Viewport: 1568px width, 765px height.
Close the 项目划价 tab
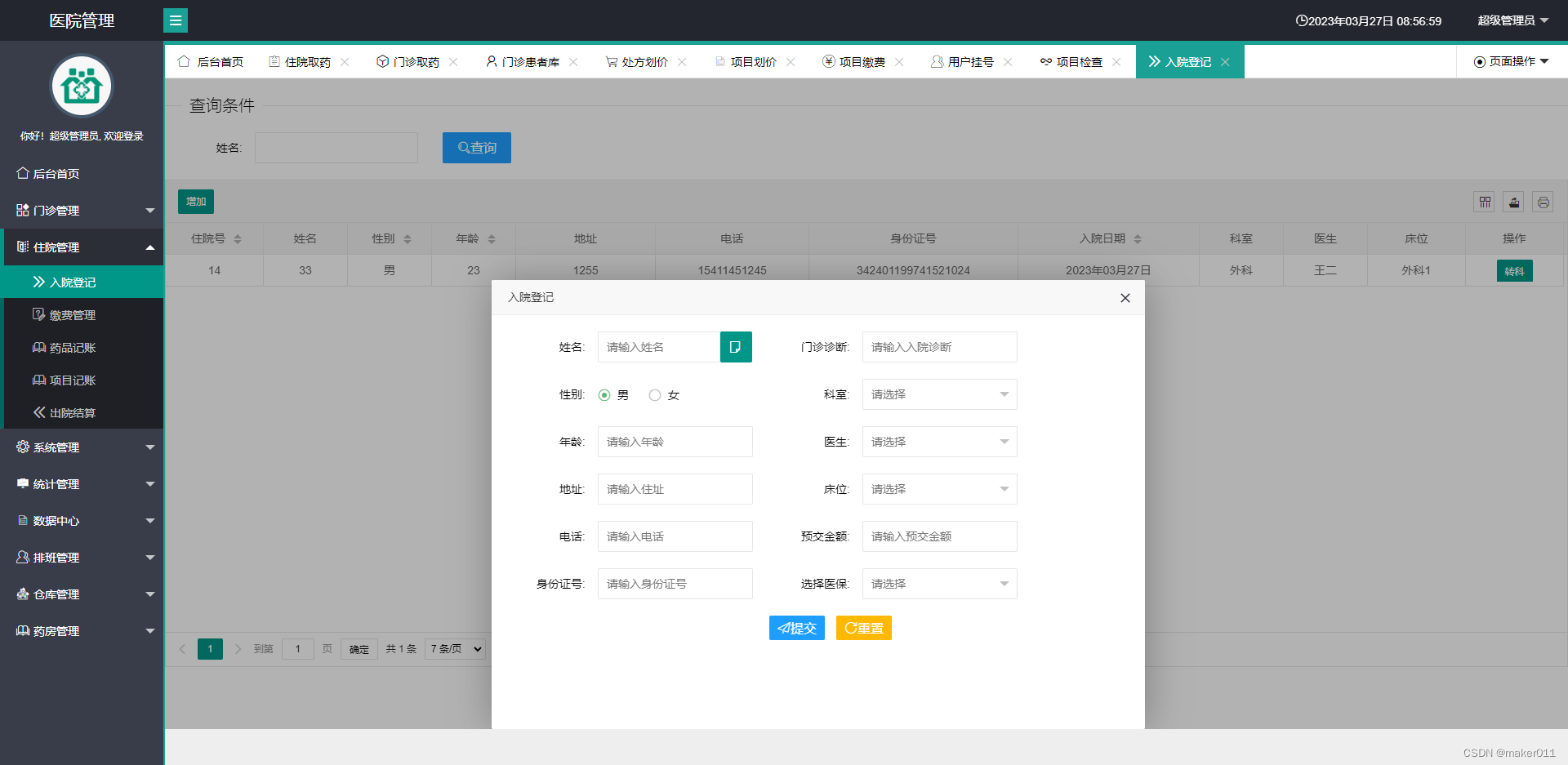pyautogui.click(x=791, y=62)
